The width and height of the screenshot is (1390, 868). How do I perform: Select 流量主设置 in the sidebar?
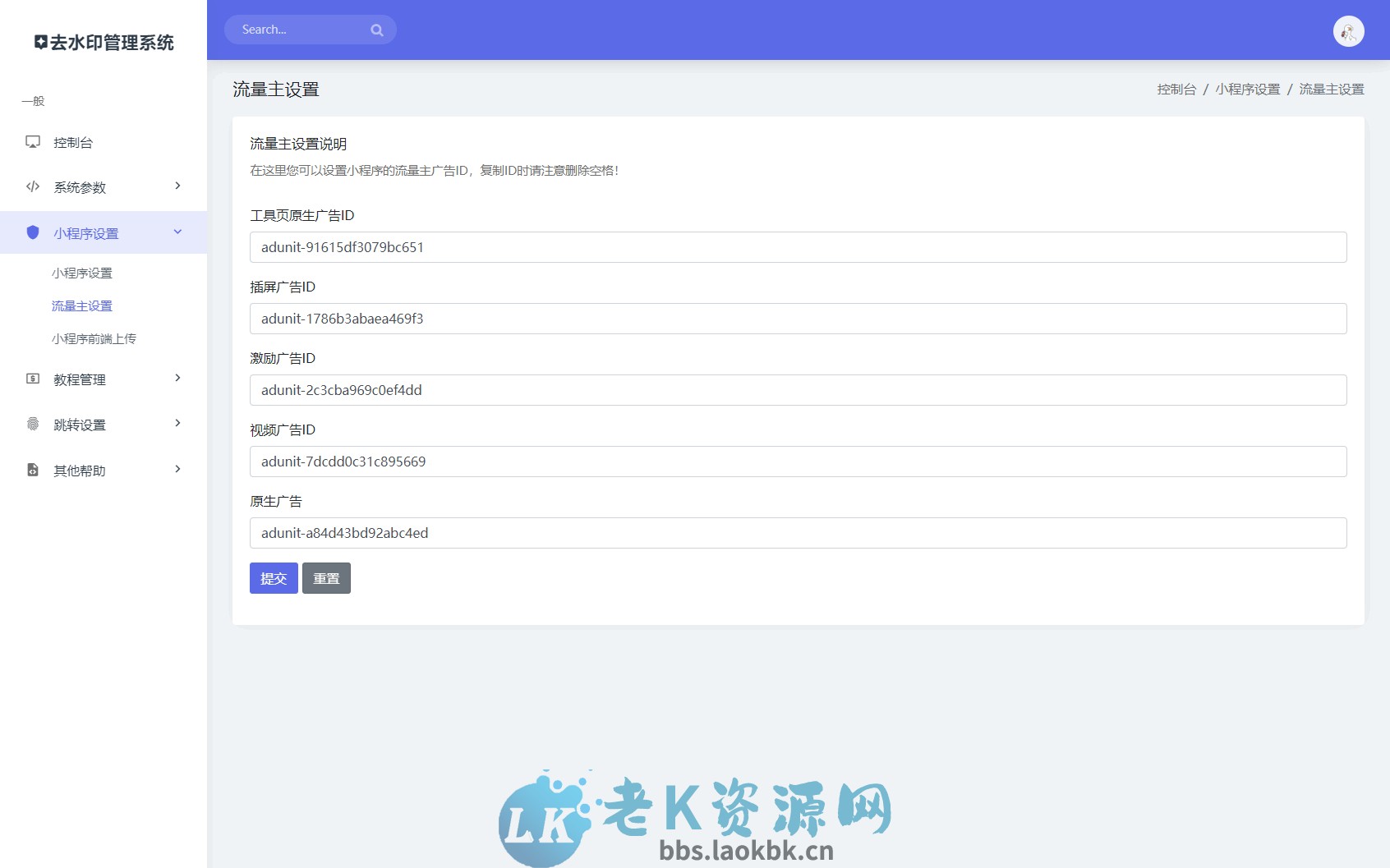[81, 305]
